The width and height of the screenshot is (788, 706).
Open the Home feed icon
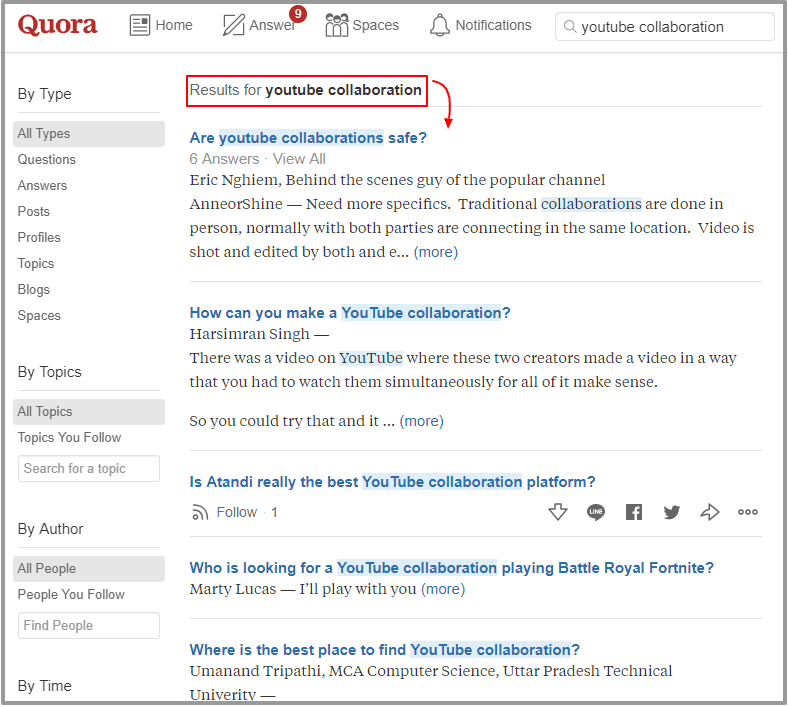click(140, 25)
